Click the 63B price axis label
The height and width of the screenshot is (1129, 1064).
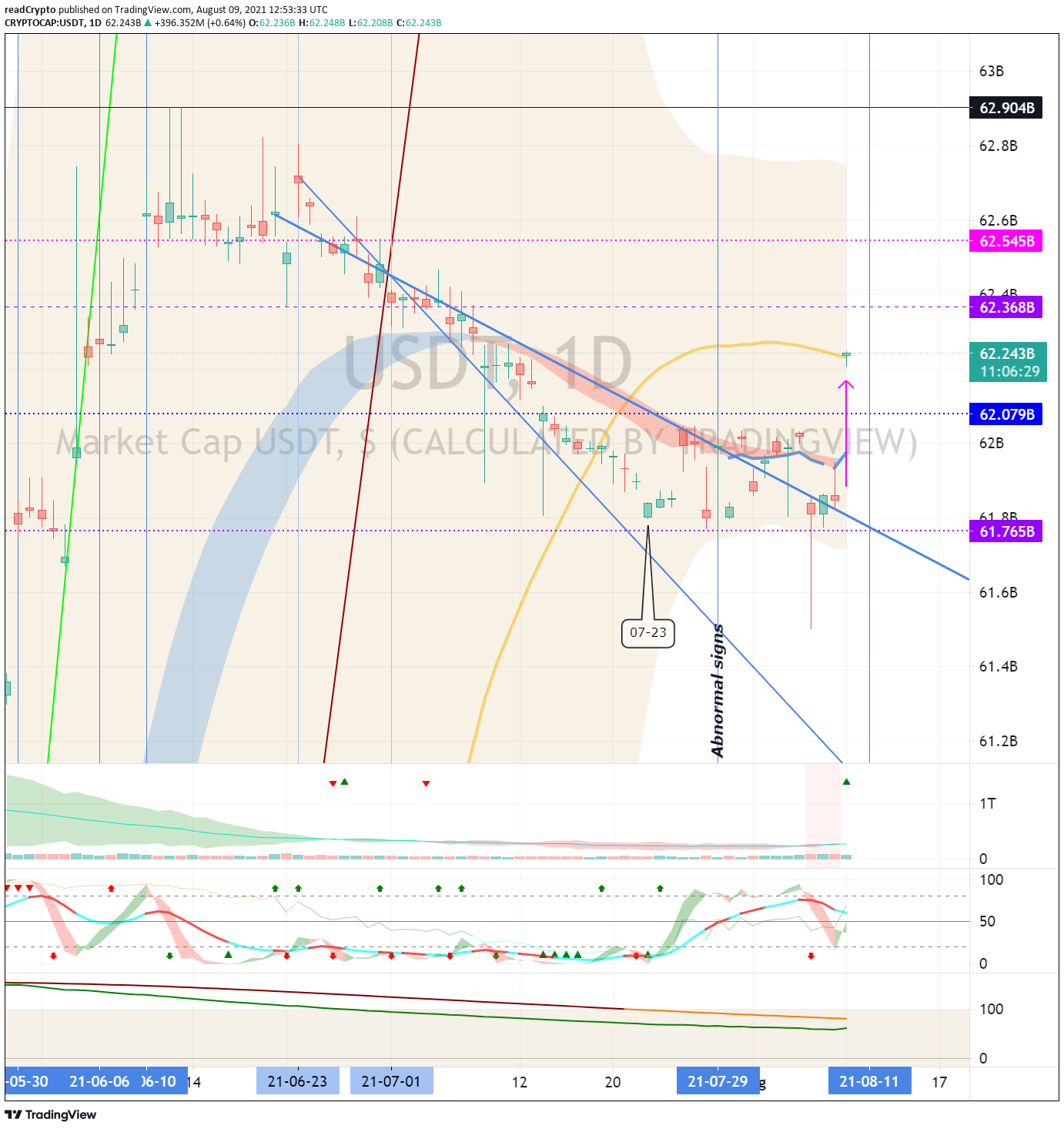pyautogui.click(x=992, y=72)
